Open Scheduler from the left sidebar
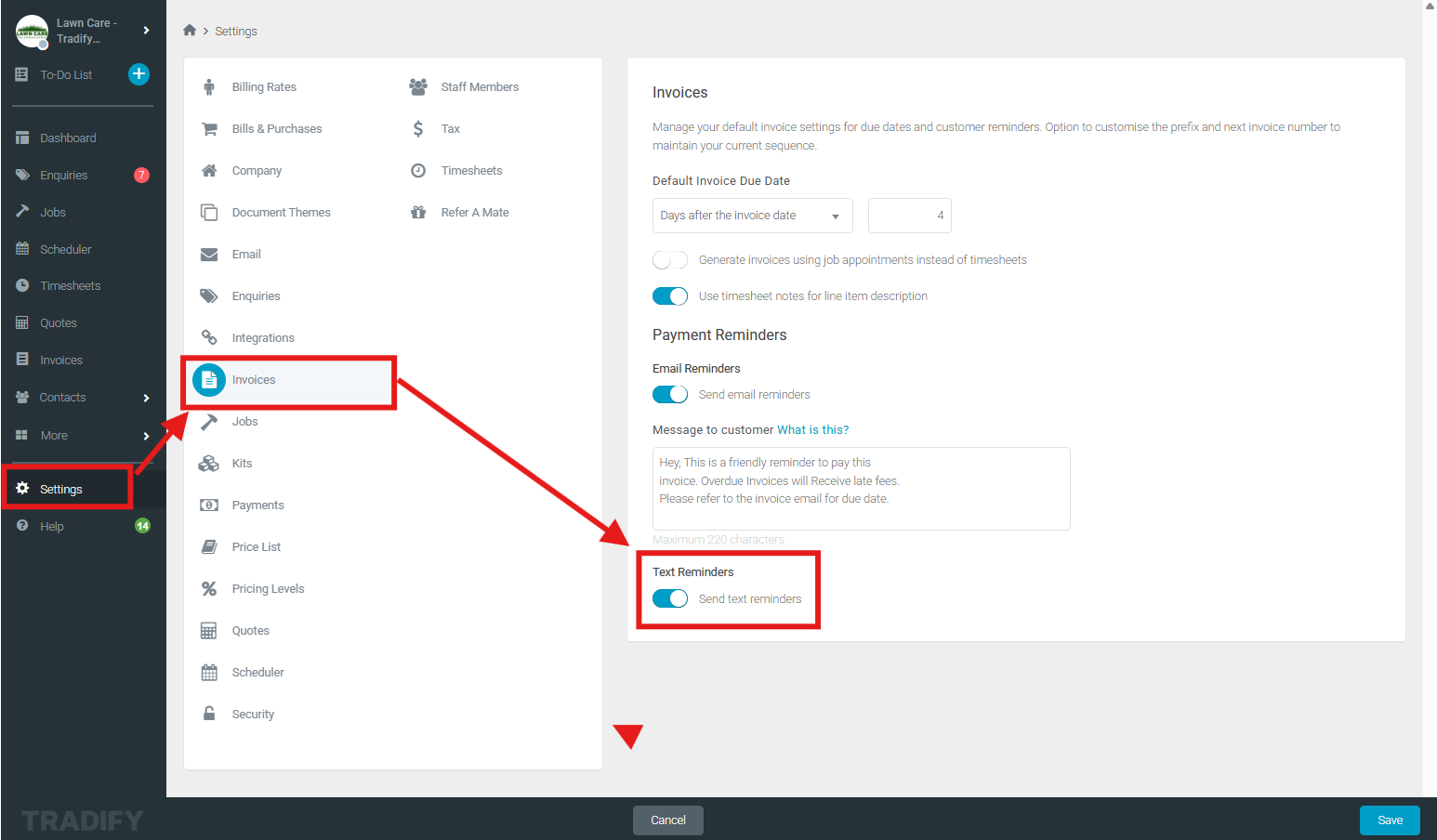This screenshot has height=840, width=1437. coord(65,250)
